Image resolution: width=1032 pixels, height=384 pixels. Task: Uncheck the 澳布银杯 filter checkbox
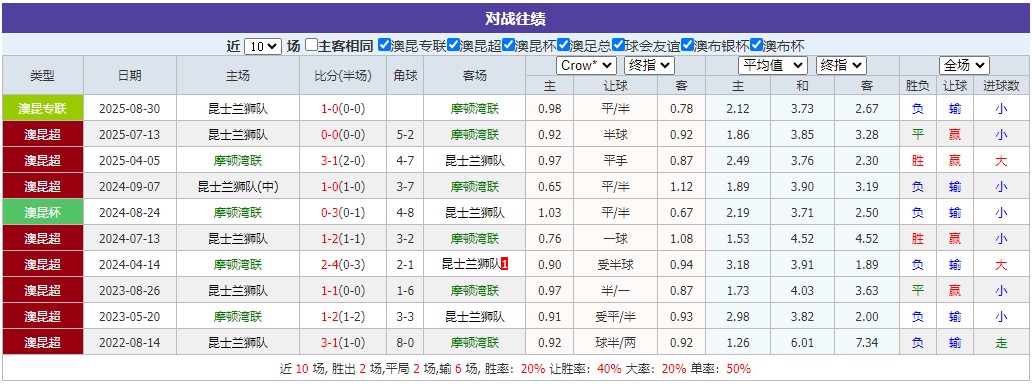(687, 45)
